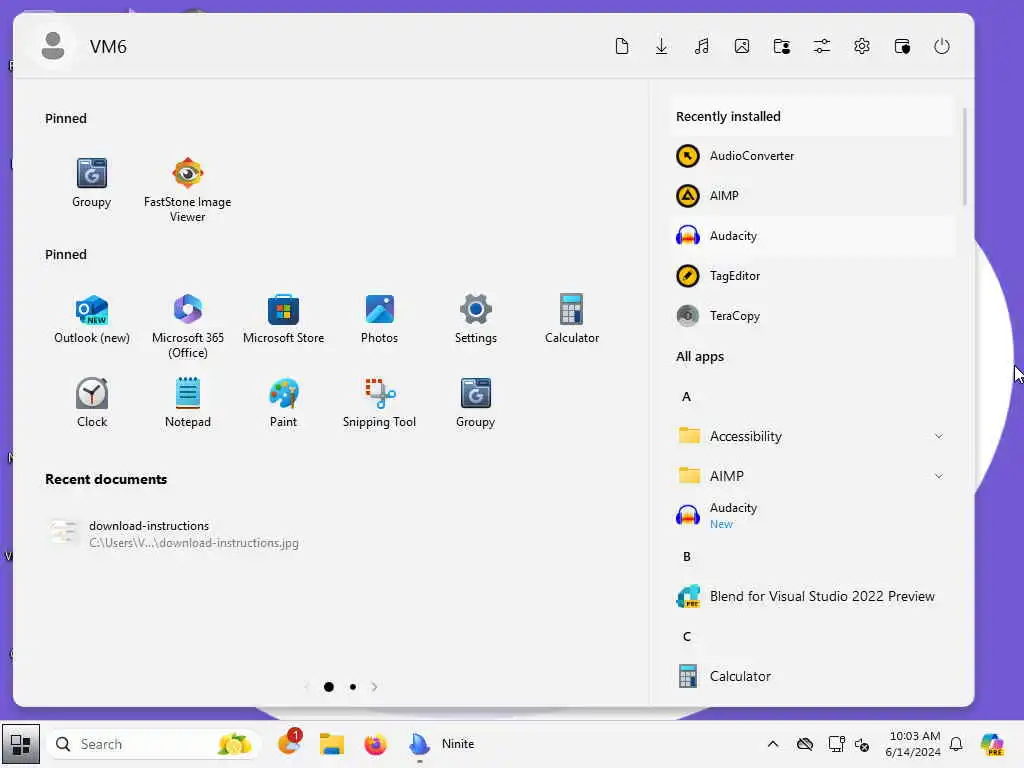
Task: Open the user folder icon in header
Action: coord(782,46)
